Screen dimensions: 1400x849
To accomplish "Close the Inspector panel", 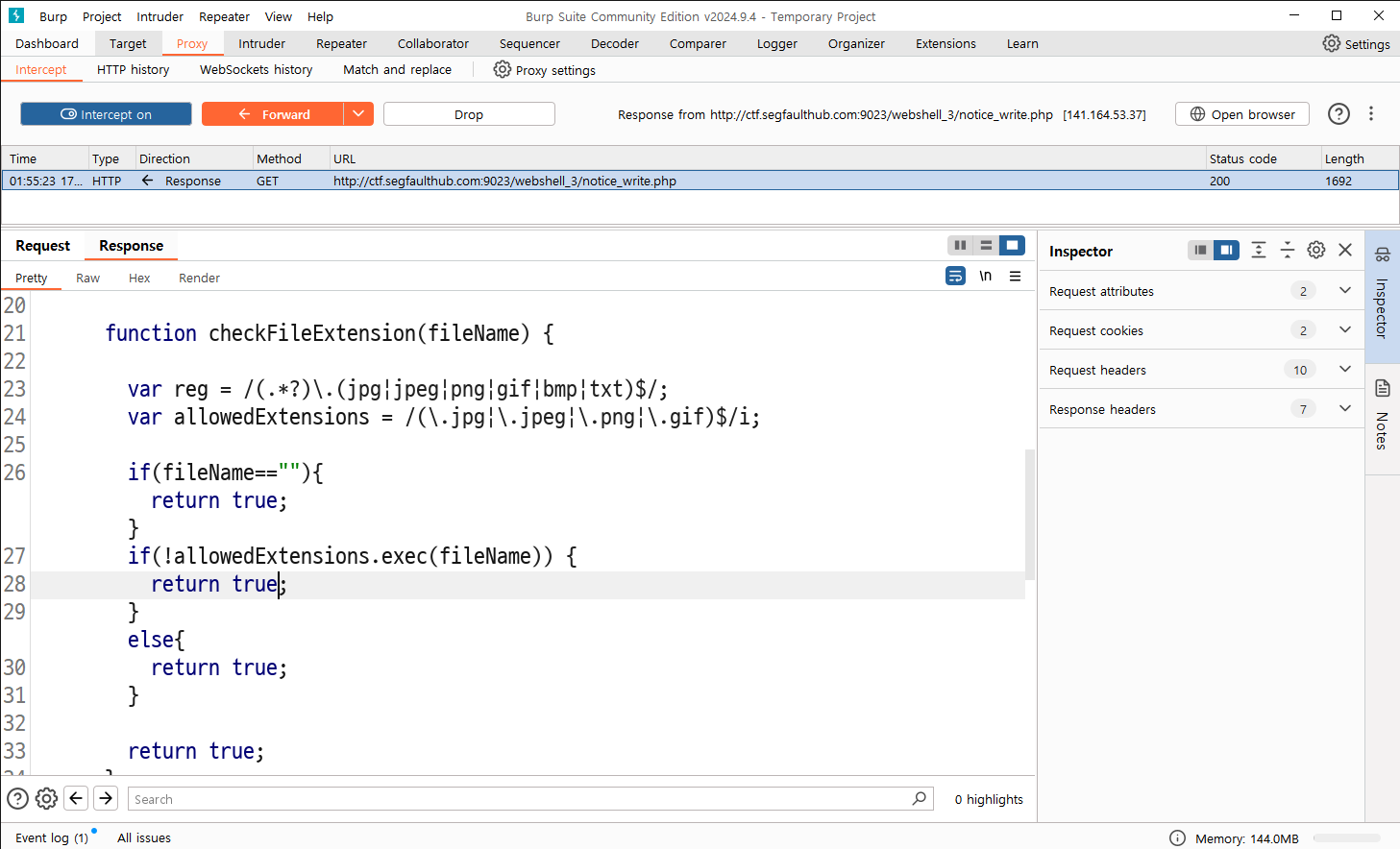I will (1345, 250).
